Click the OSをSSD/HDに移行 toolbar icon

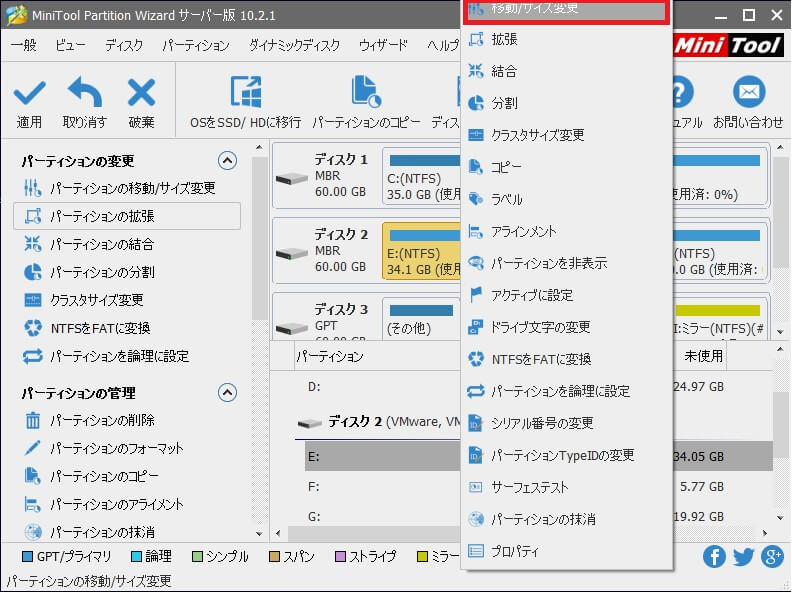click(x=245, y=93)
